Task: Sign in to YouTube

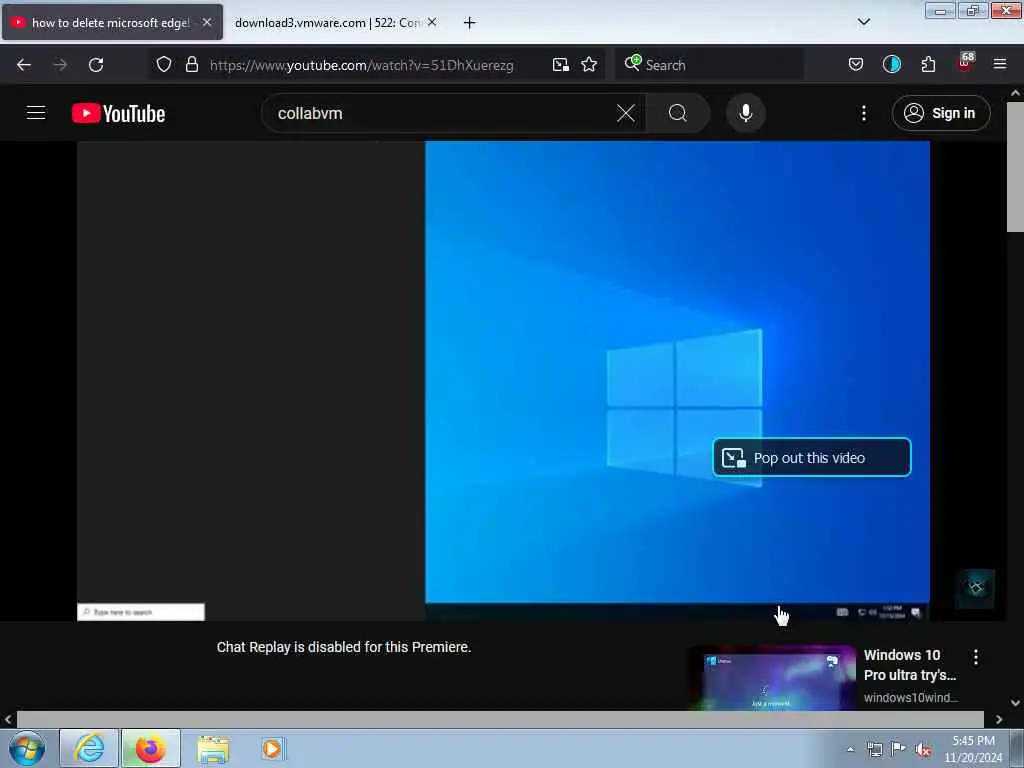Action: (x=941, y=113)
